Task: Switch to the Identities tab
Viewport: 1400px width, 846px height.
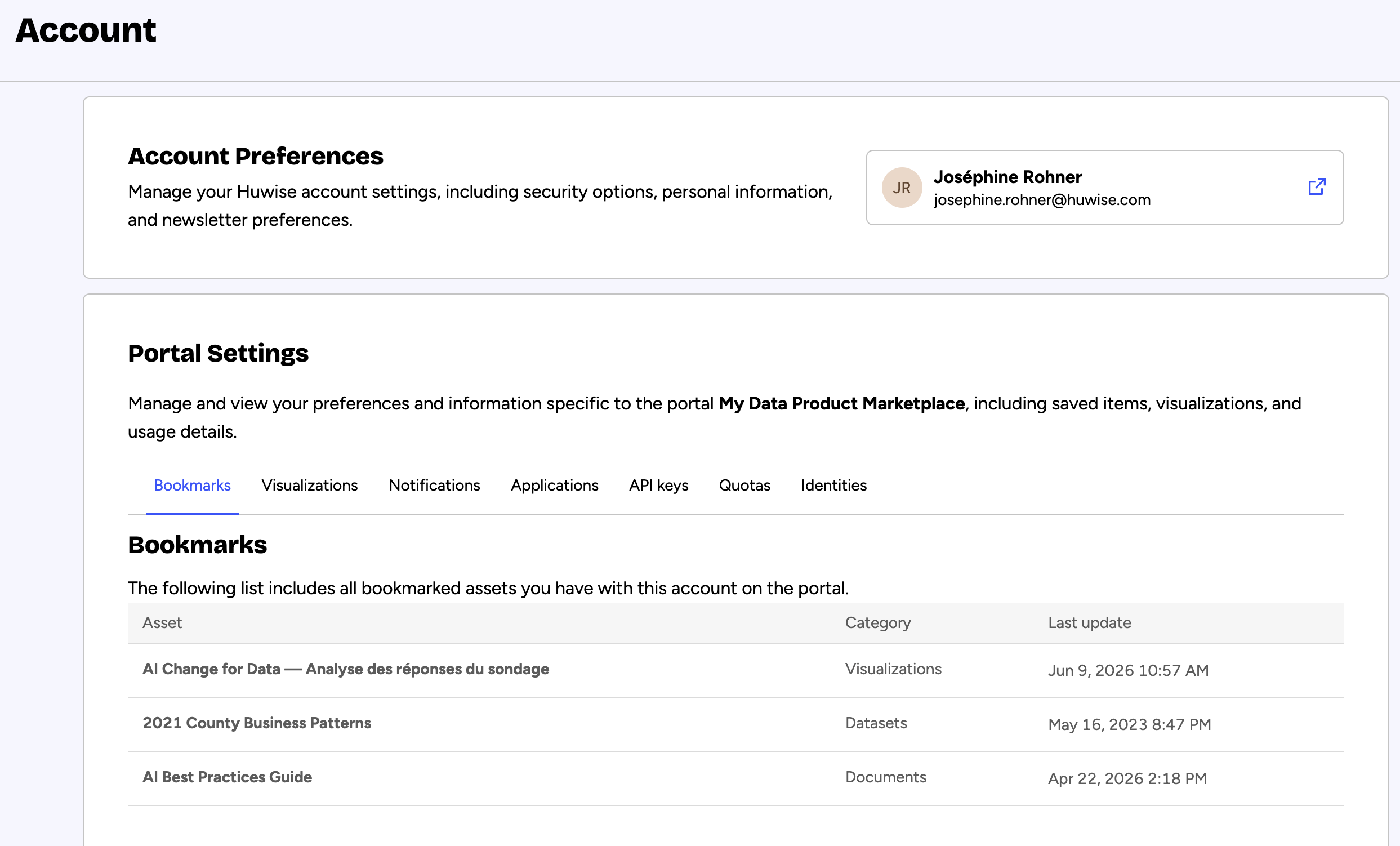Action: pyautogui.click(x=833, y=485)
